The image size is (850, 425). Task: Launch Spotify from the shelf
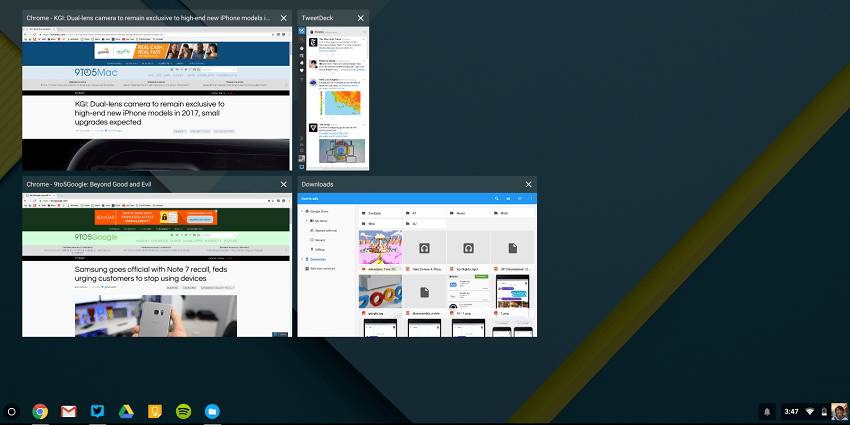[x=184, y=412]
